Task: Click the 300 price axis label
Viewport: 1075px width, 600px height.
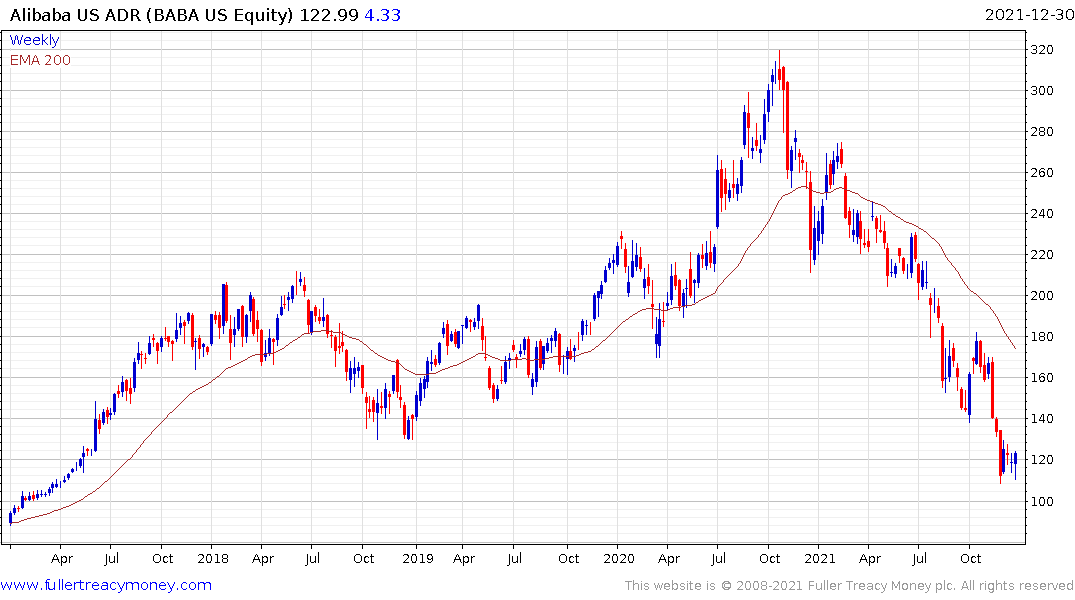Action: pyautogui.click(x=1042, y=91)
